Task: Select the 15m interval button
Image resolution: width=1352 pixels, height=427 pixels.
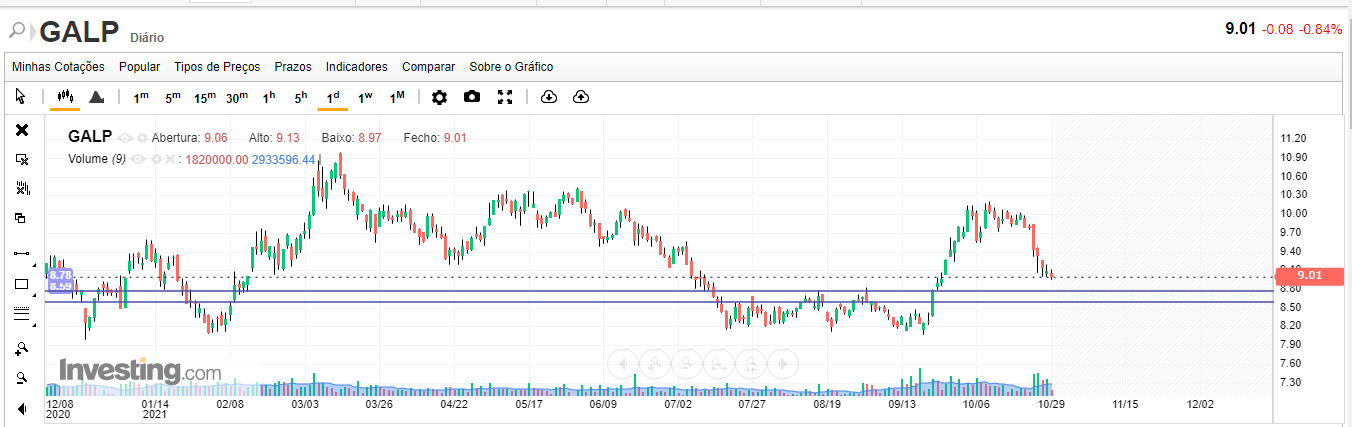Action: coord(205,97)
